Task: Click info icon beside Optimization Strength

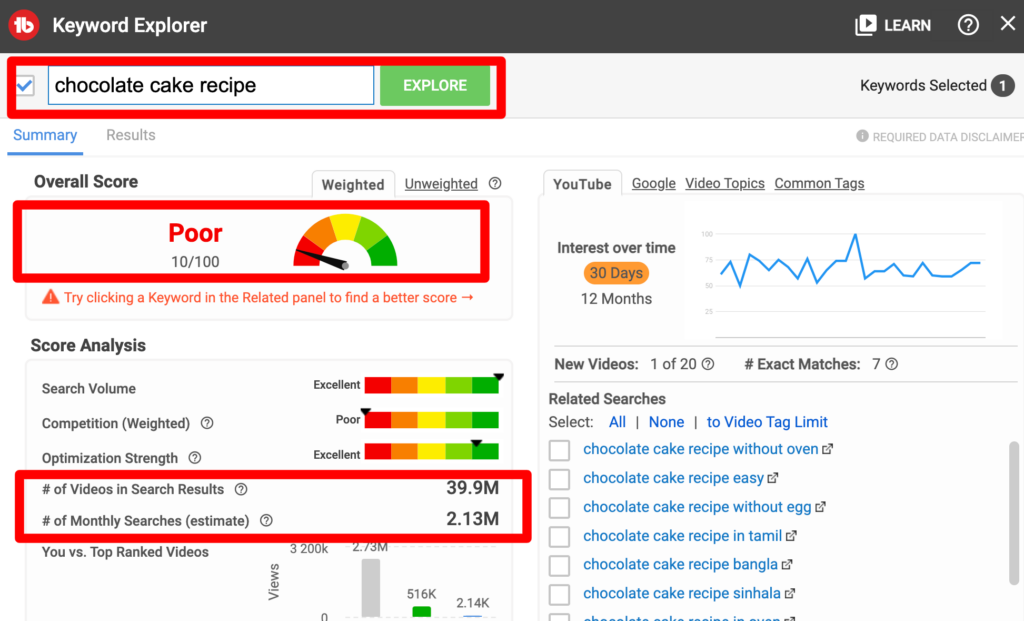Action: tap(195, 458)
